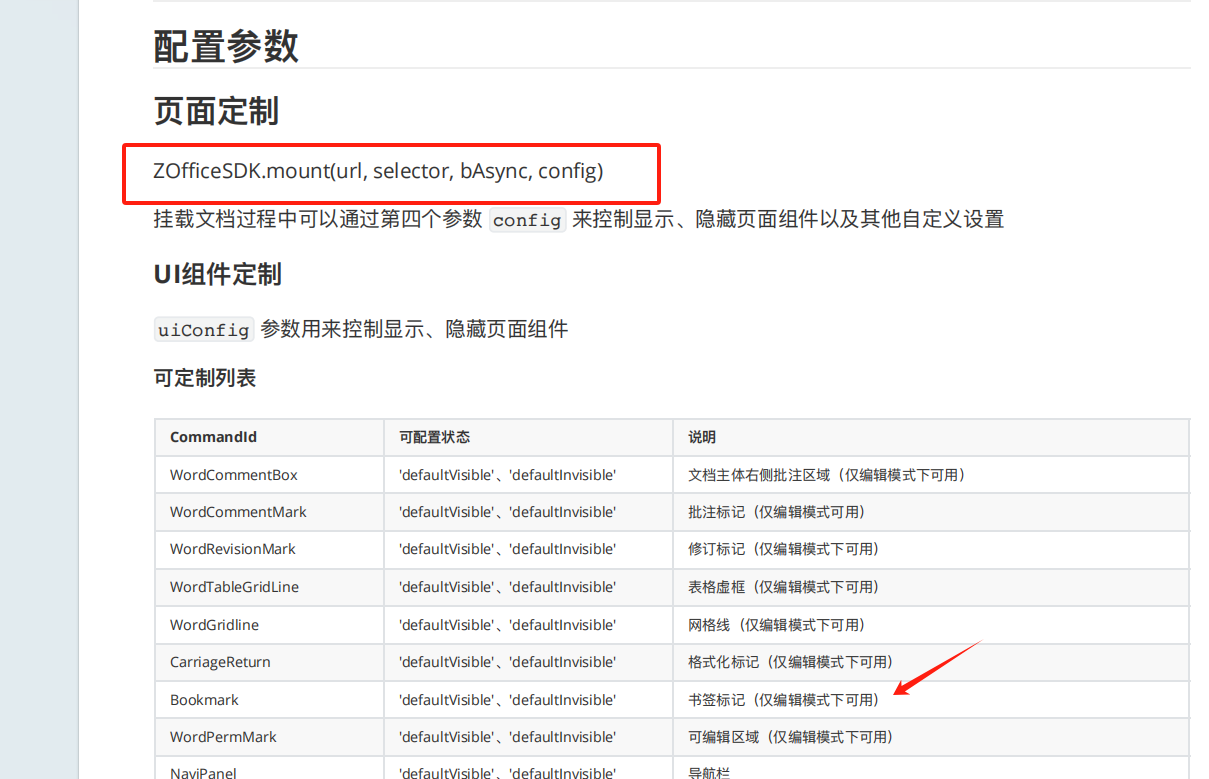1209x779 pixels.
Task: Click the 页面定制 section heading
Action: (216, 111)
